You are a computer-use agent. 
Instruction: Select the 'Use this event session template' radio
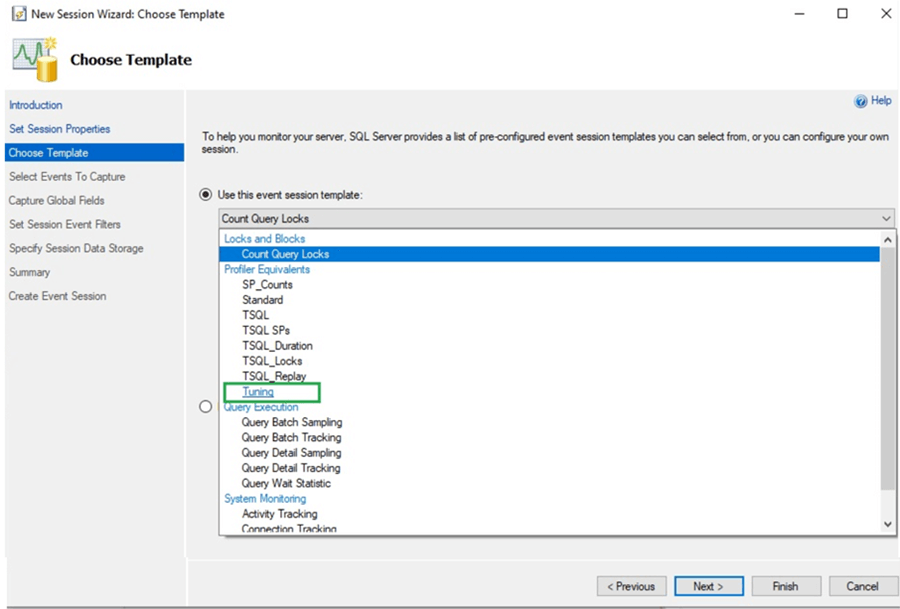pyautogui.click(x=205, y=195)
